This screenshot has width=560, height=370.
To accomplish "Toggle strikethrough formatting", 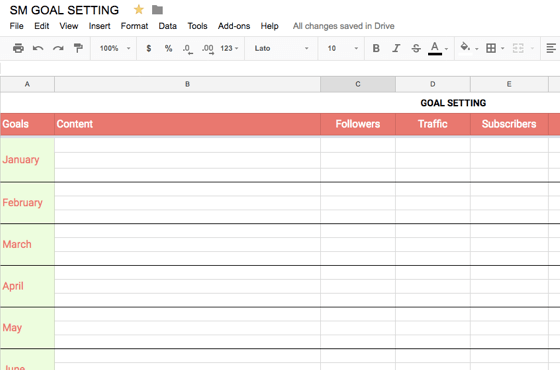I will pos(416,48).
